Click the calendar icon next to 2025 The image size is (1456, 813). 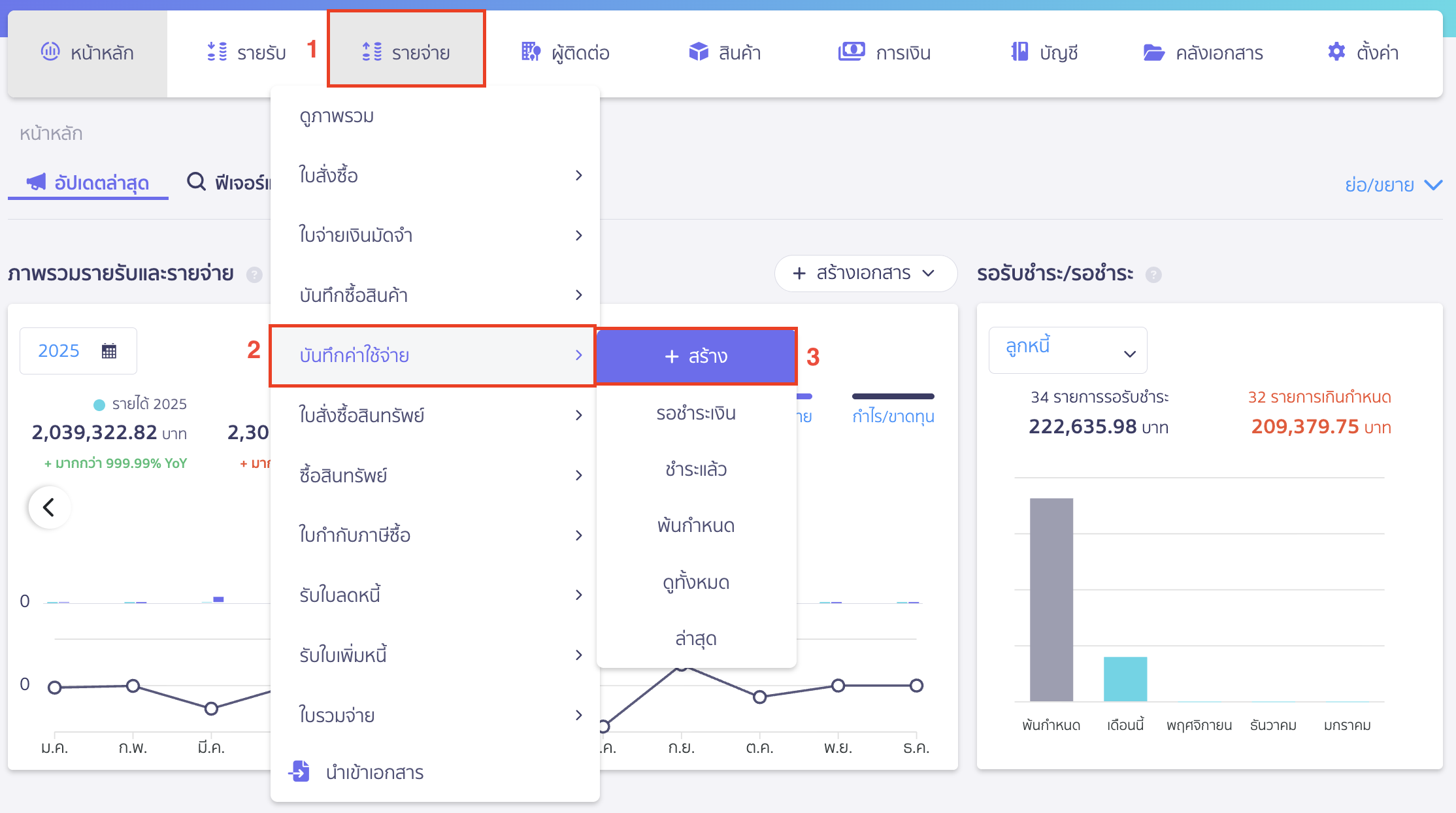click(108, 350)
